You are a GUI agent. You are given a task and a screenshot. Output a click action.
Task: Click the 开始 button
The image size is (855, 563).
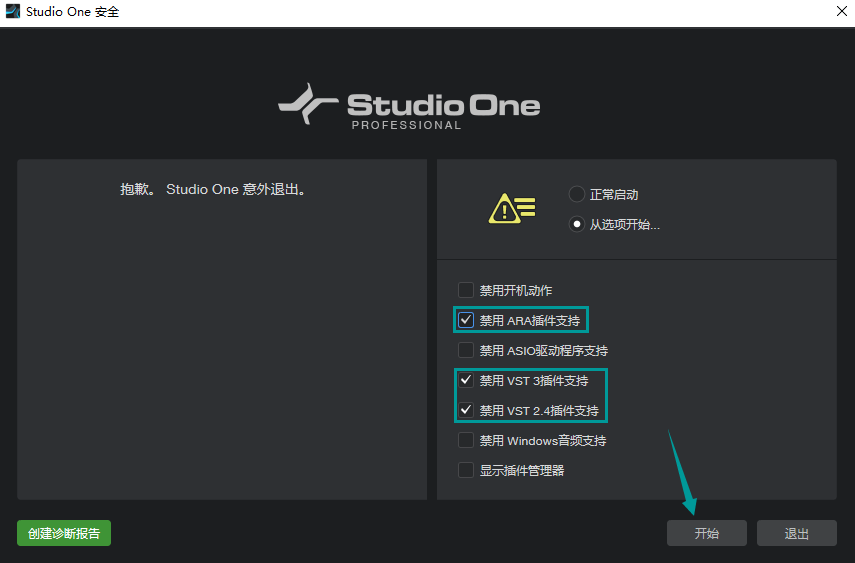[707, 533]
